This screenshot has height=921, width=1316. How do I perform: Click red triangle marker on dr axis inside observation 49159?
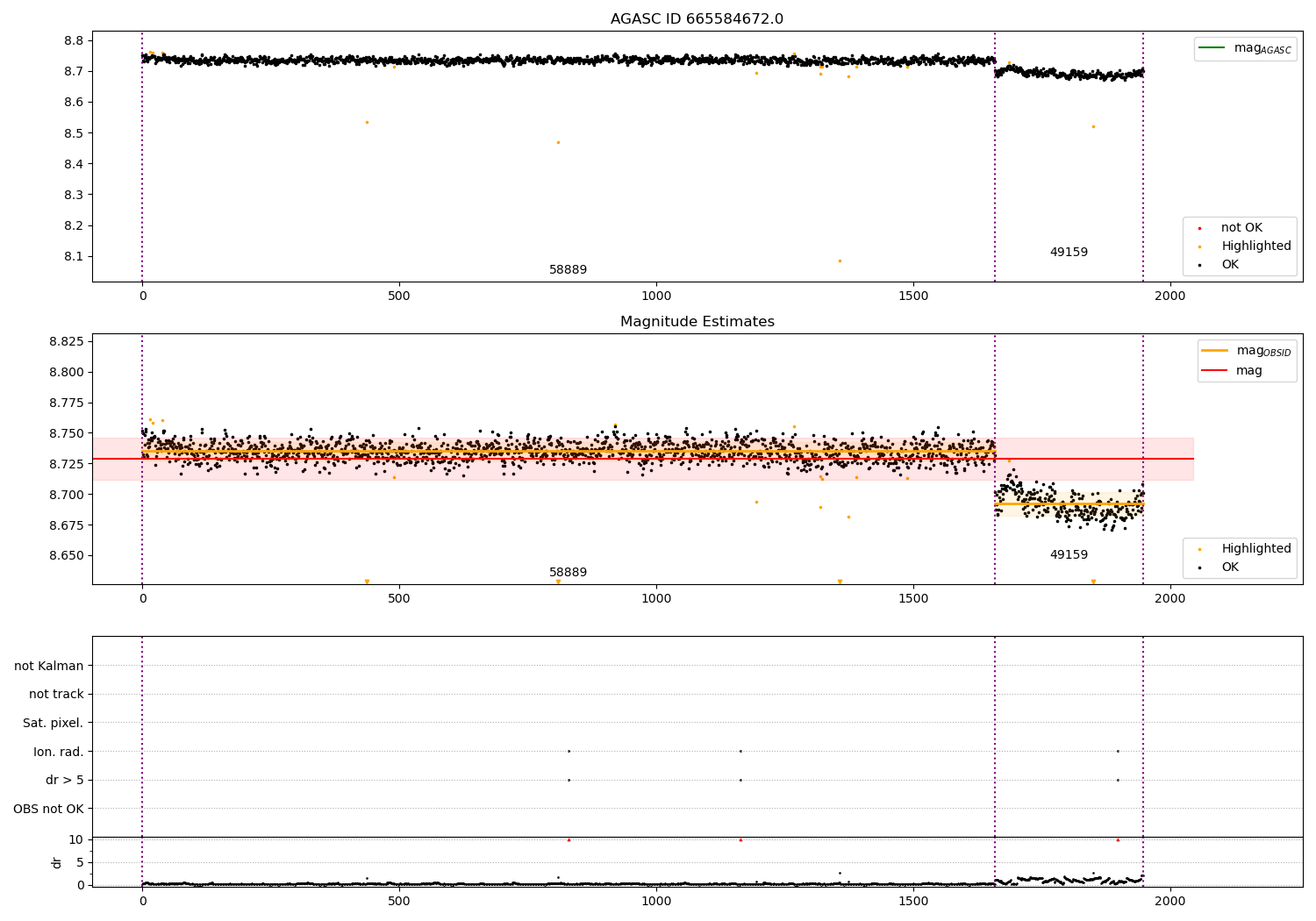tap(1118, 839)
